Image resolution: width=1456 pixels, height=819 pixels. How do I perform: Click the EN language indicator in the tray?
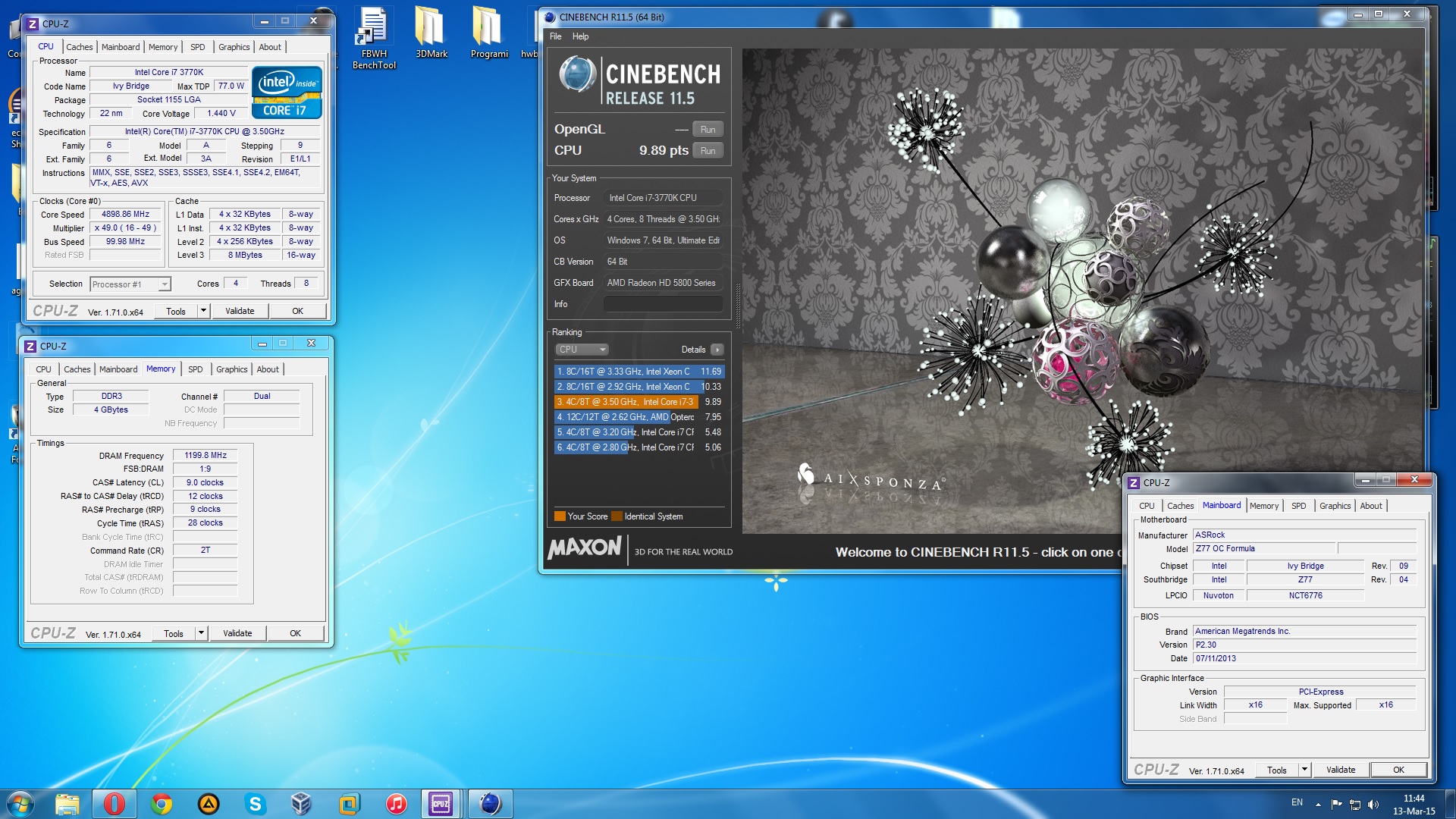pyautogui.click(x=1297, y=802)
